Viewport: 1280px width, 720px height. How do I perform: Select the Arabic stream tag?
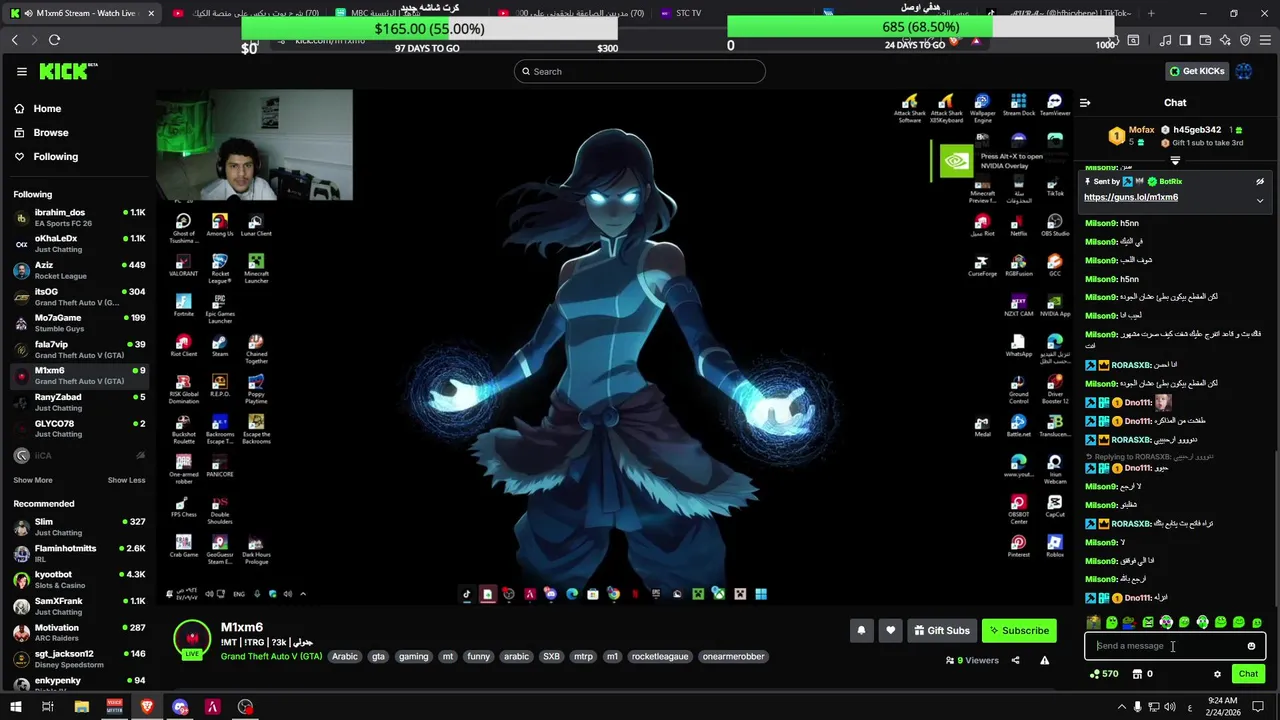345,657
